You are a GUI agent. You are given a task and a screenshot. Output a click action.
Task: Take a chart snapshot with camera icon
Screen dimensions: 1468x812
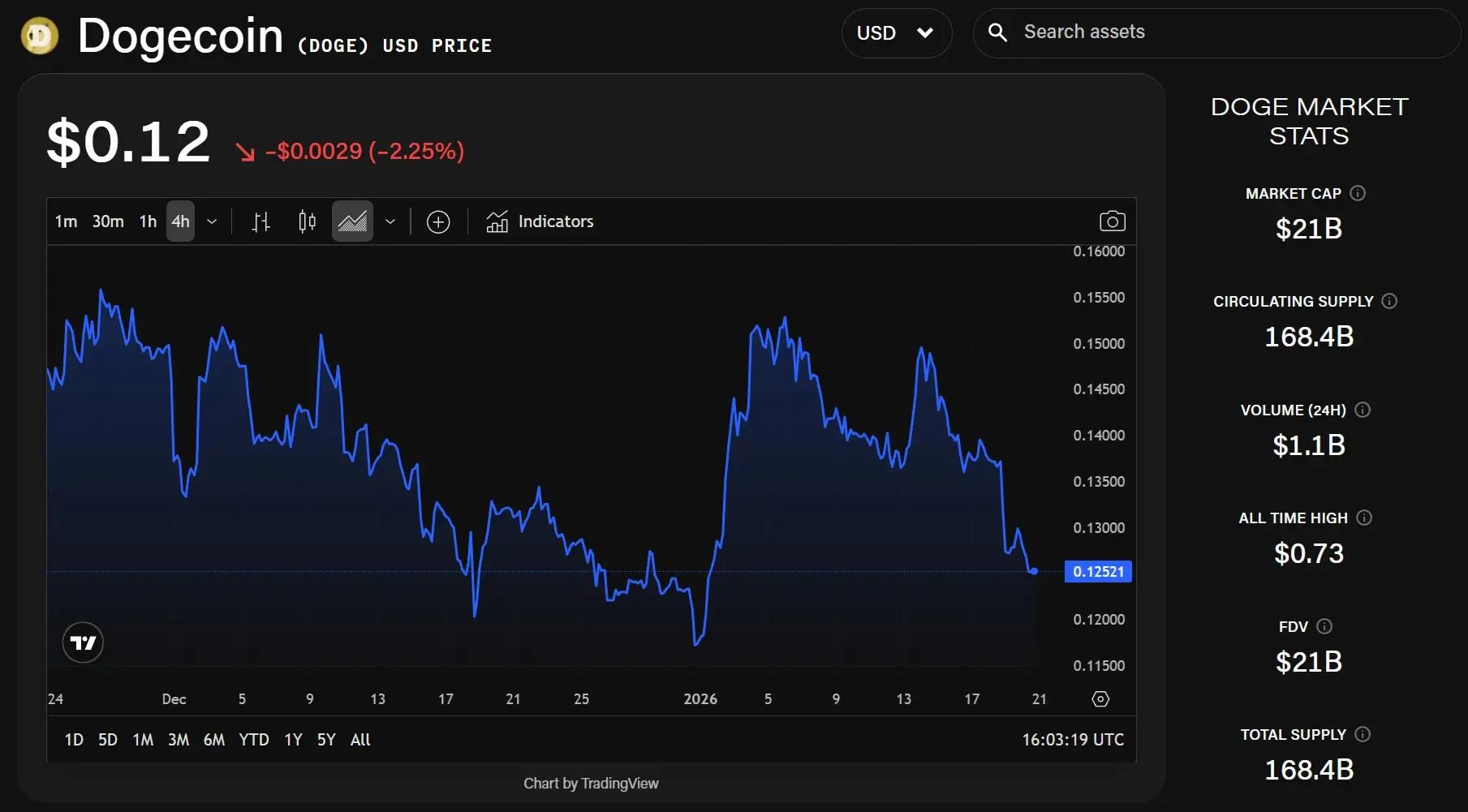[1112, 221]
